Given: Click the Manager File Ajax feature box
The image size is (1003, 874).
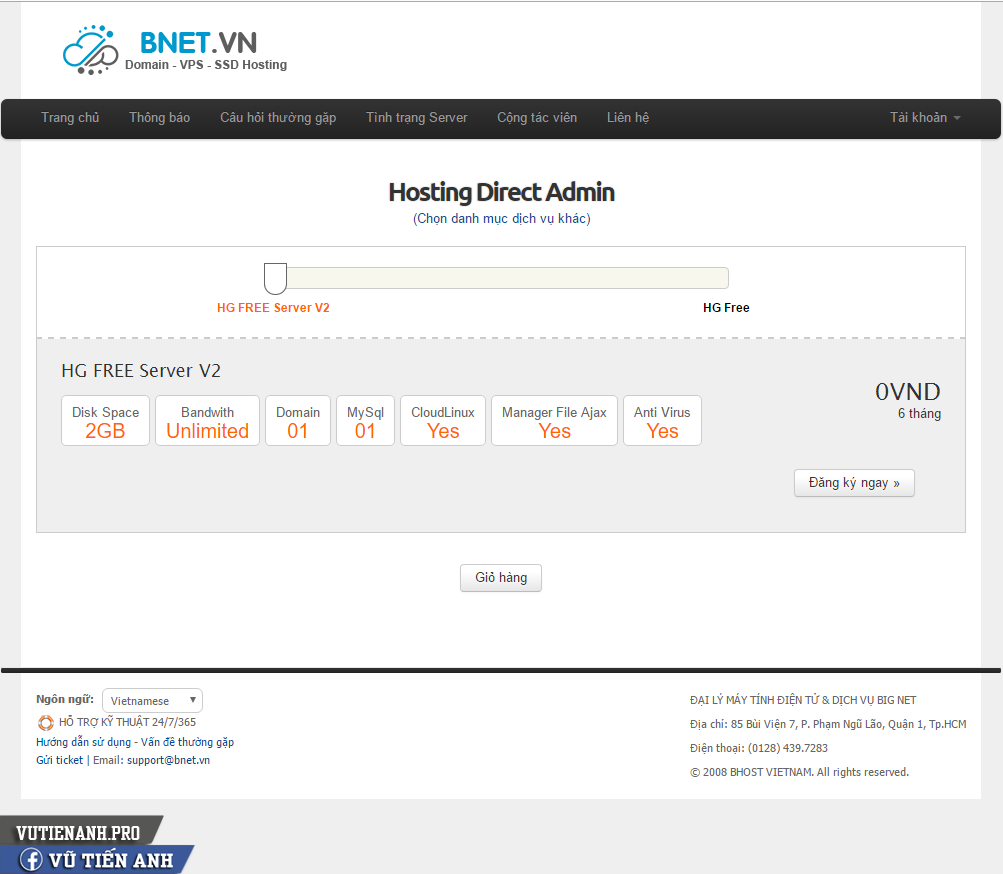Looking at the screenshot, I should [x=554, y=420].
